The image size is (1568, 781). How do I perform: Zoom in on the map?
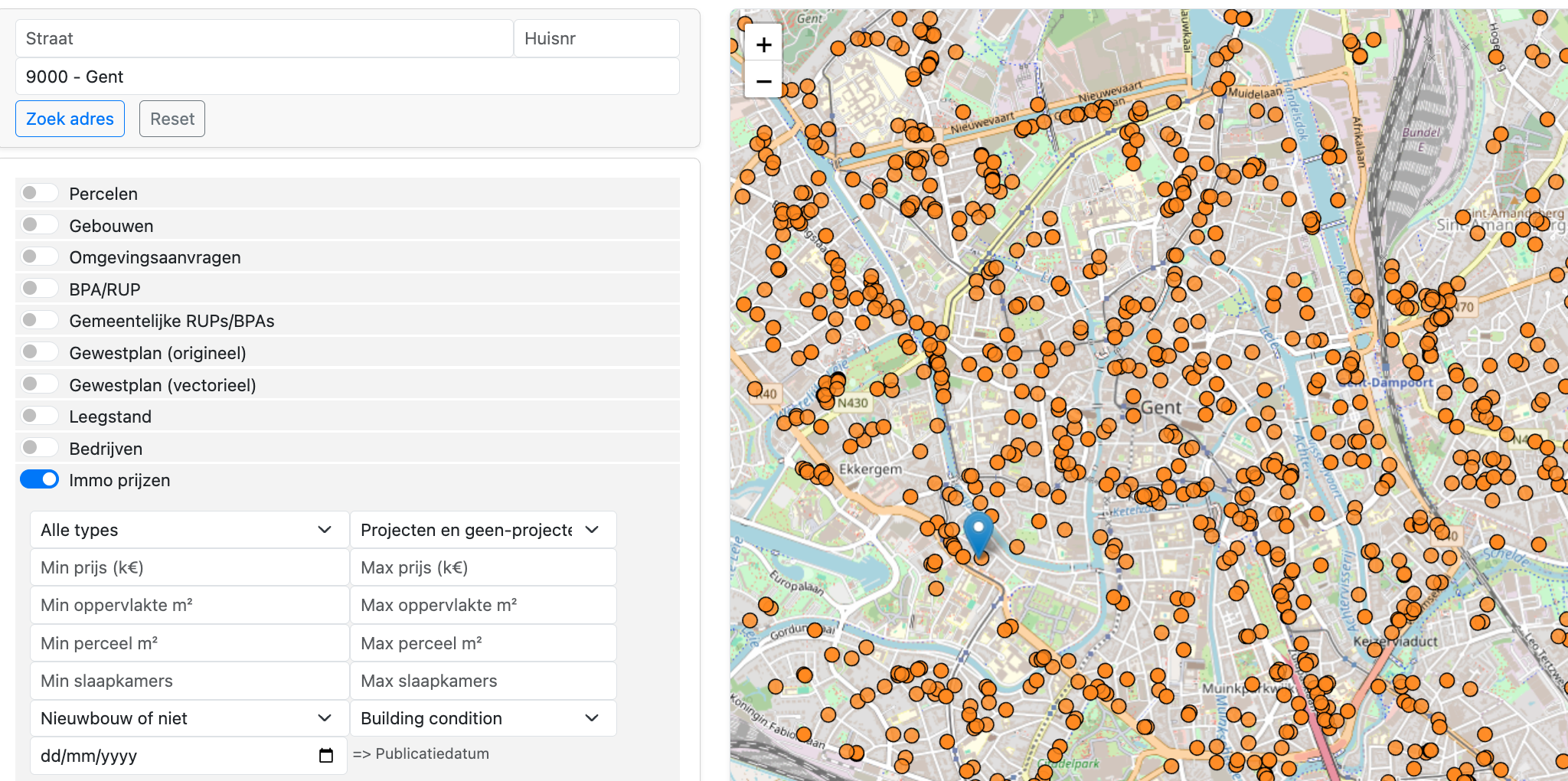(x=763, y=45)
